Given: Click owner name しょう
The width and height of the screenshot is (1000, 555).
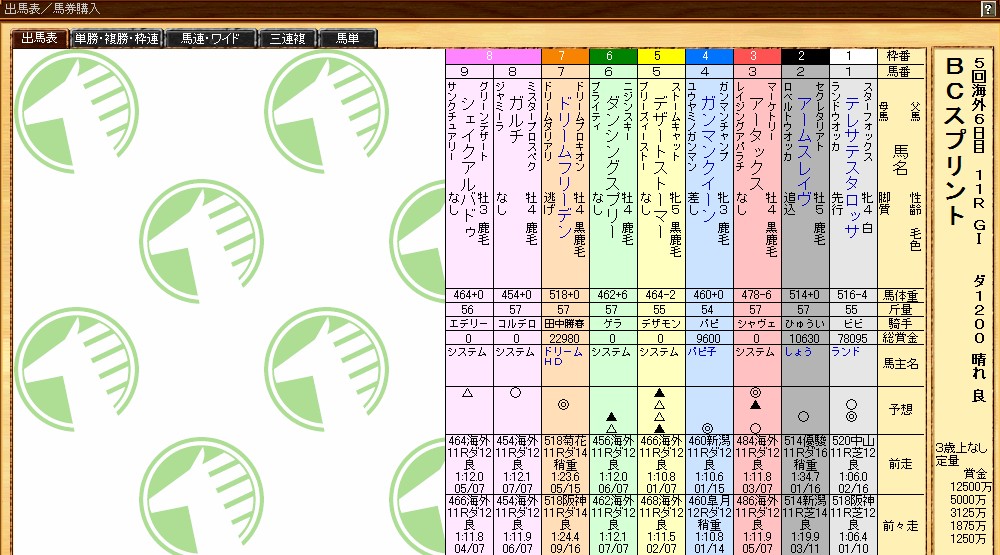Looking at the screenshot, I should [798, 352].
